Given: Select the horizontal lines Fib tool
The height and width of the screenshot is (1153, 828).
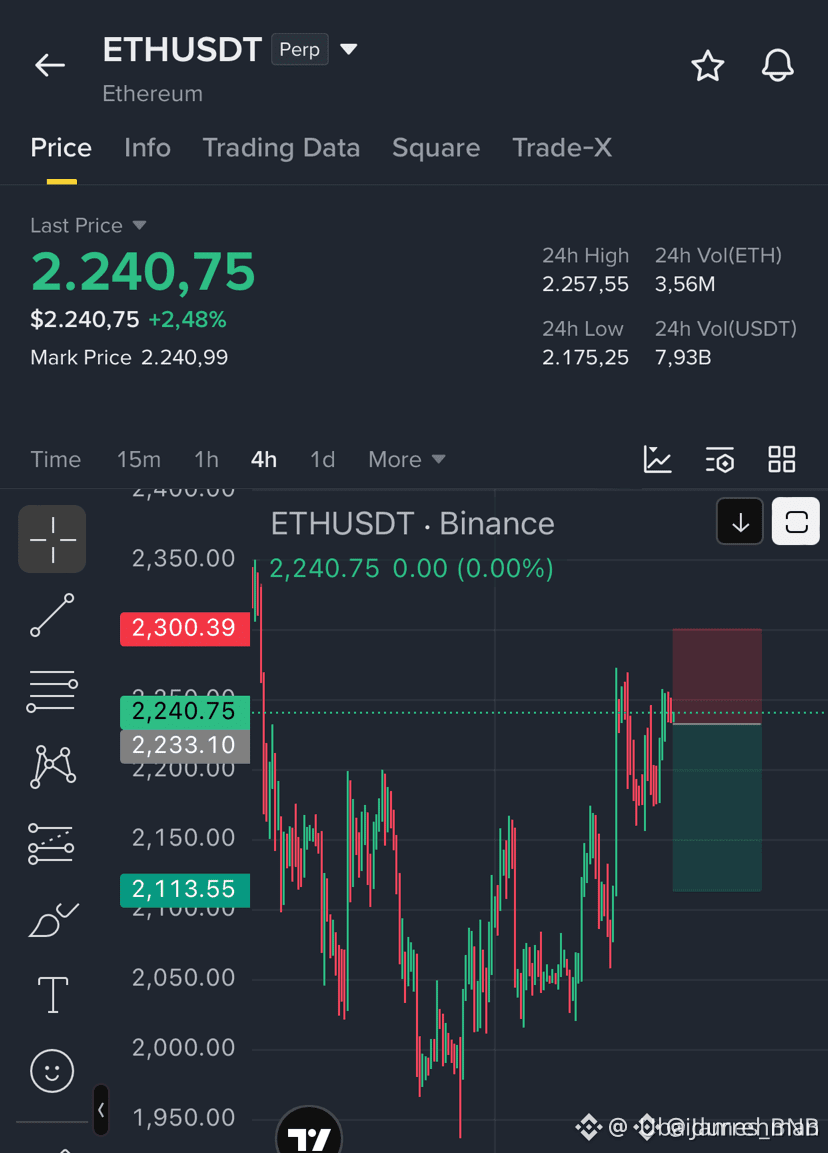Looking at the screenshot, I should coord(52,691).
